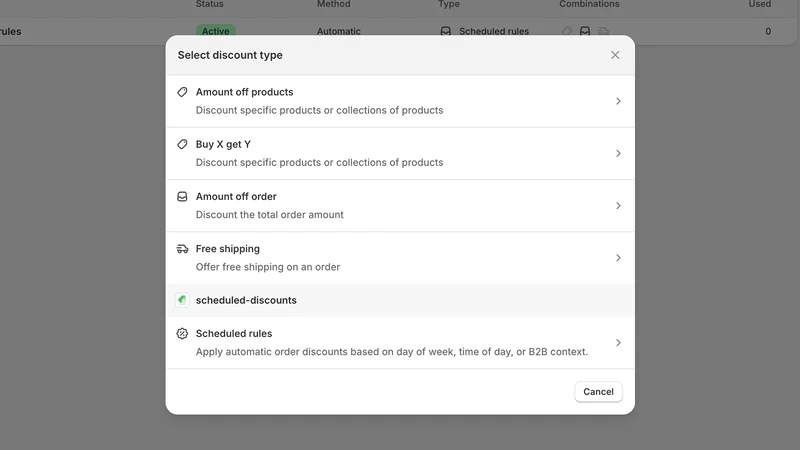Click the shipping combination icon in background row
Viewport: 800px width, 450px height.
tap(604, 31)
